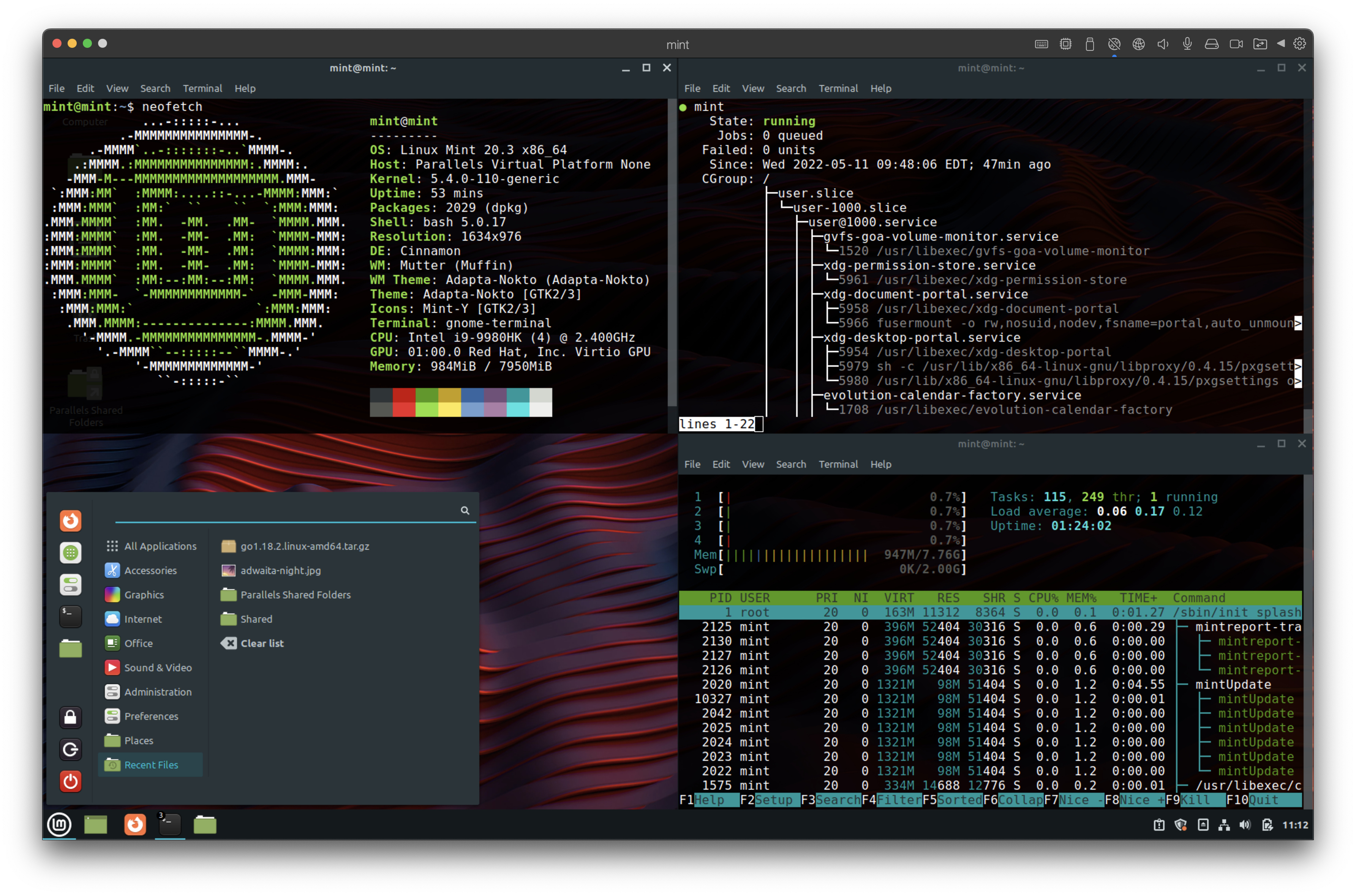Click the removable drives eject tray icon
Screen dimensions: 1356x896
click(x=1203, y=825)
